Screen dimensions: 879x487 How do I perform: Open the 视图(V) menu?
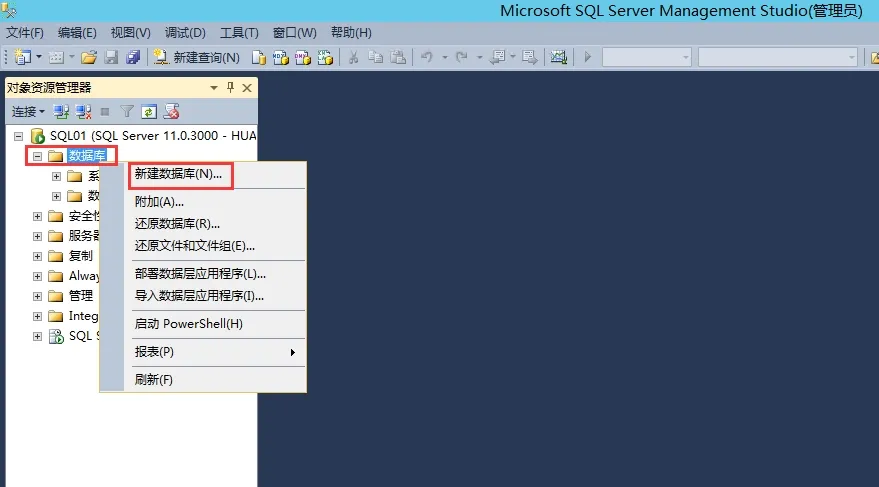(x=131, y=33)
